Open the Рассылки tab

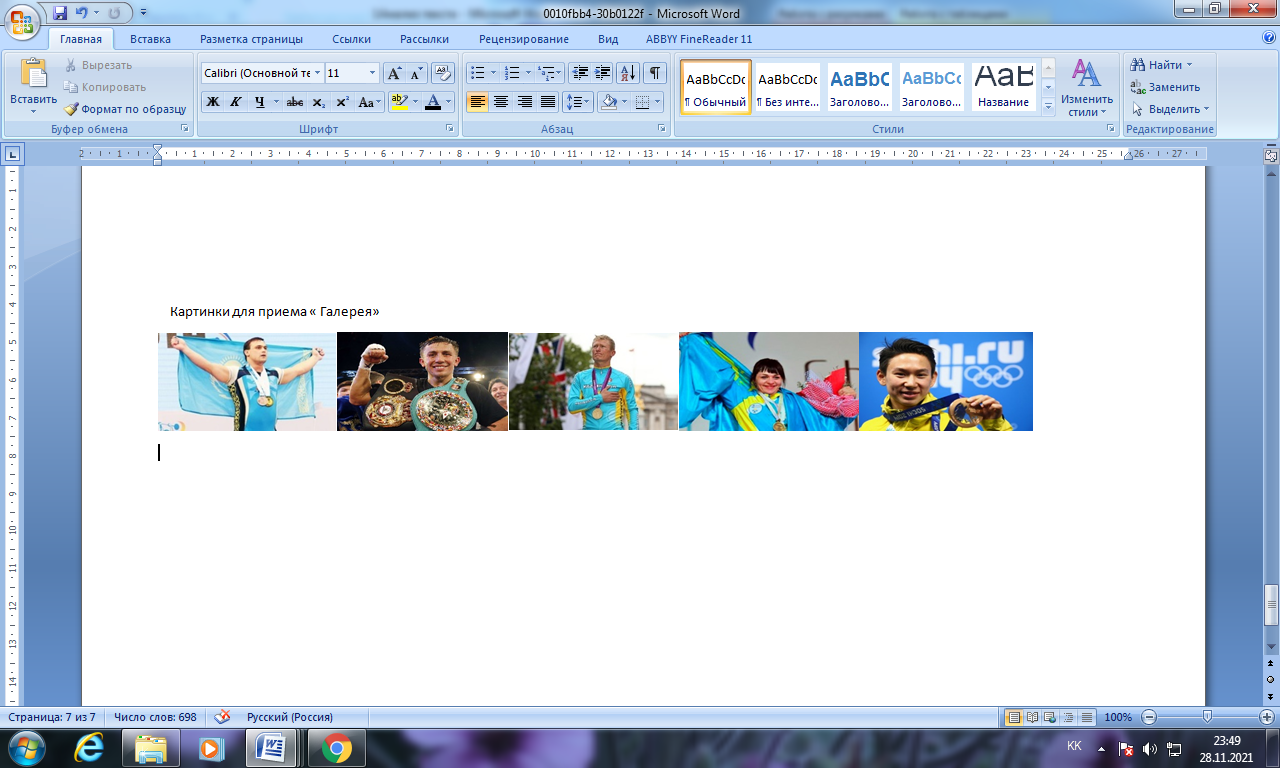(x=424, y=39)
